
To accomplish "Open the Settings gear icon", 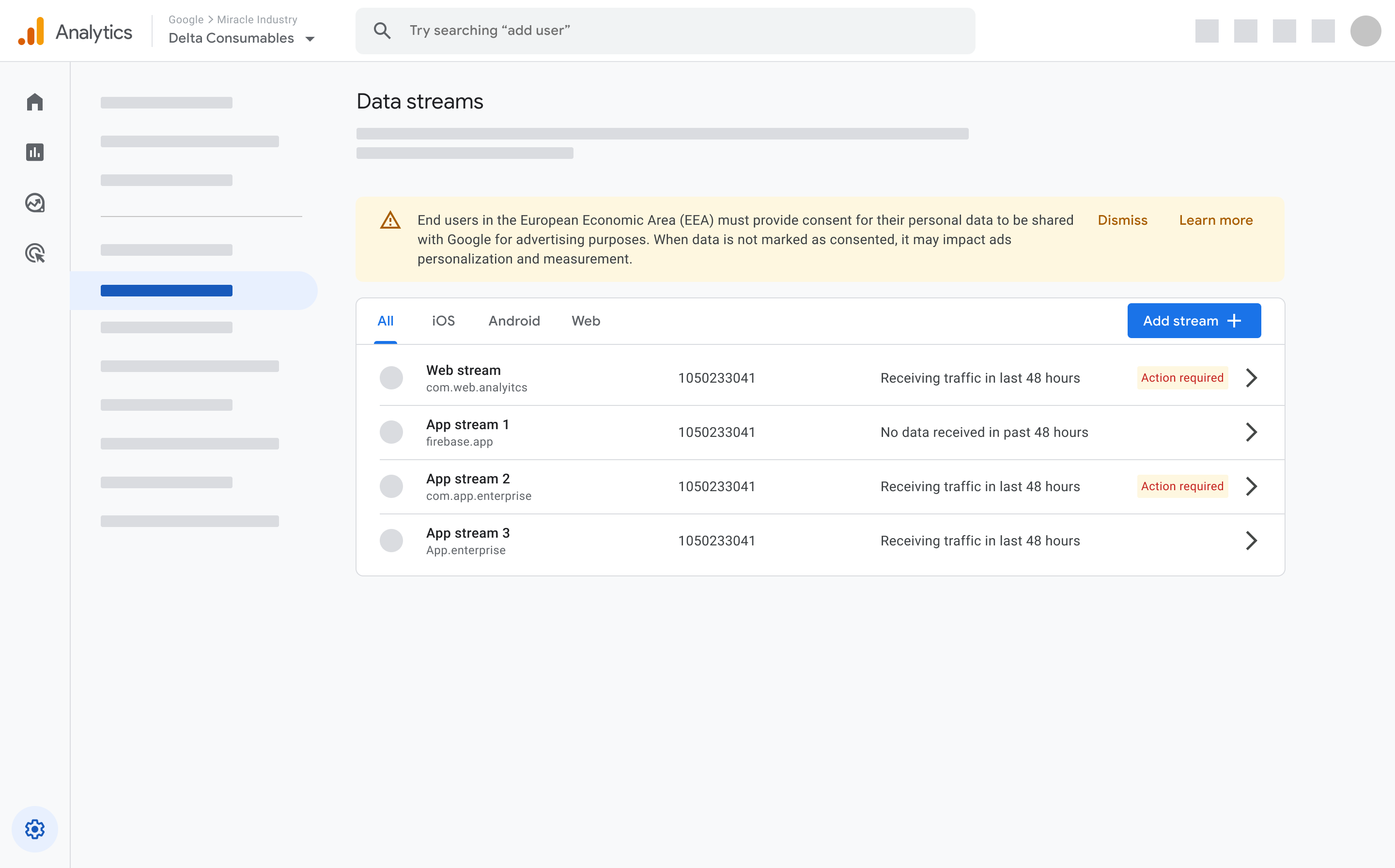I will point(34,829).
